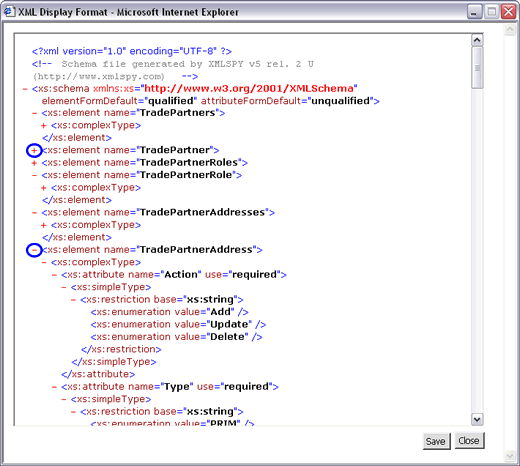Click the Save button
Image resolution: width=520 pixels, height=466 pixels.
[436, 441]
